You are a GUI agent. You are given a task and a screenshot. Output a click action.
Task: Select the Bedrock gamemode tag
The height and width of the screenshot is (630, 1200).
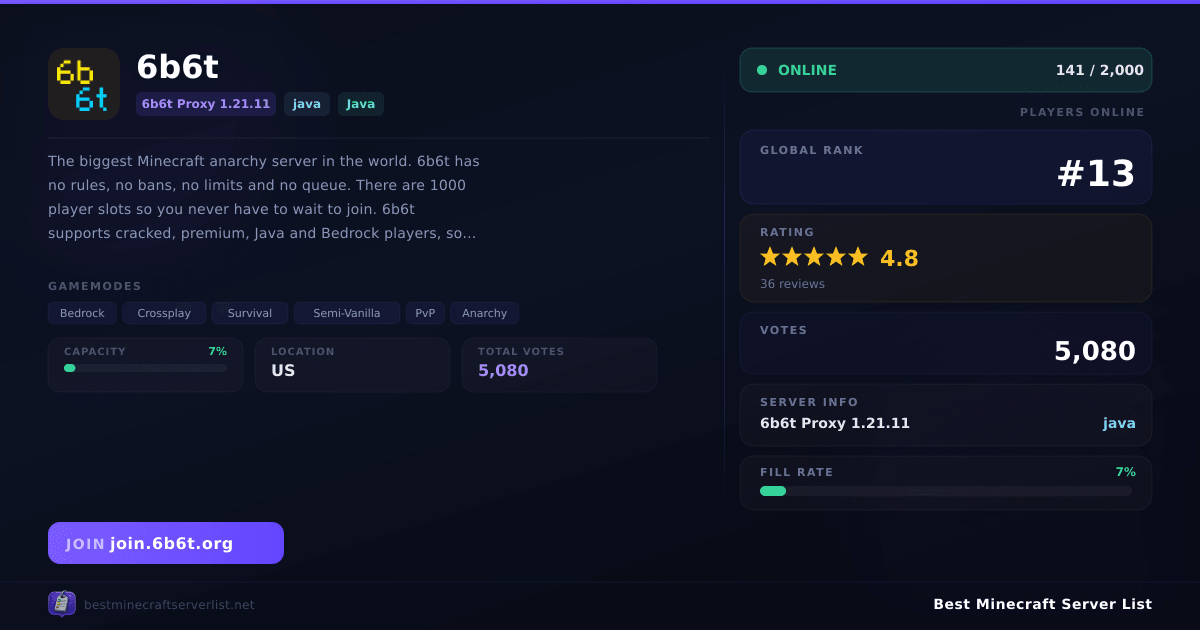82,313
